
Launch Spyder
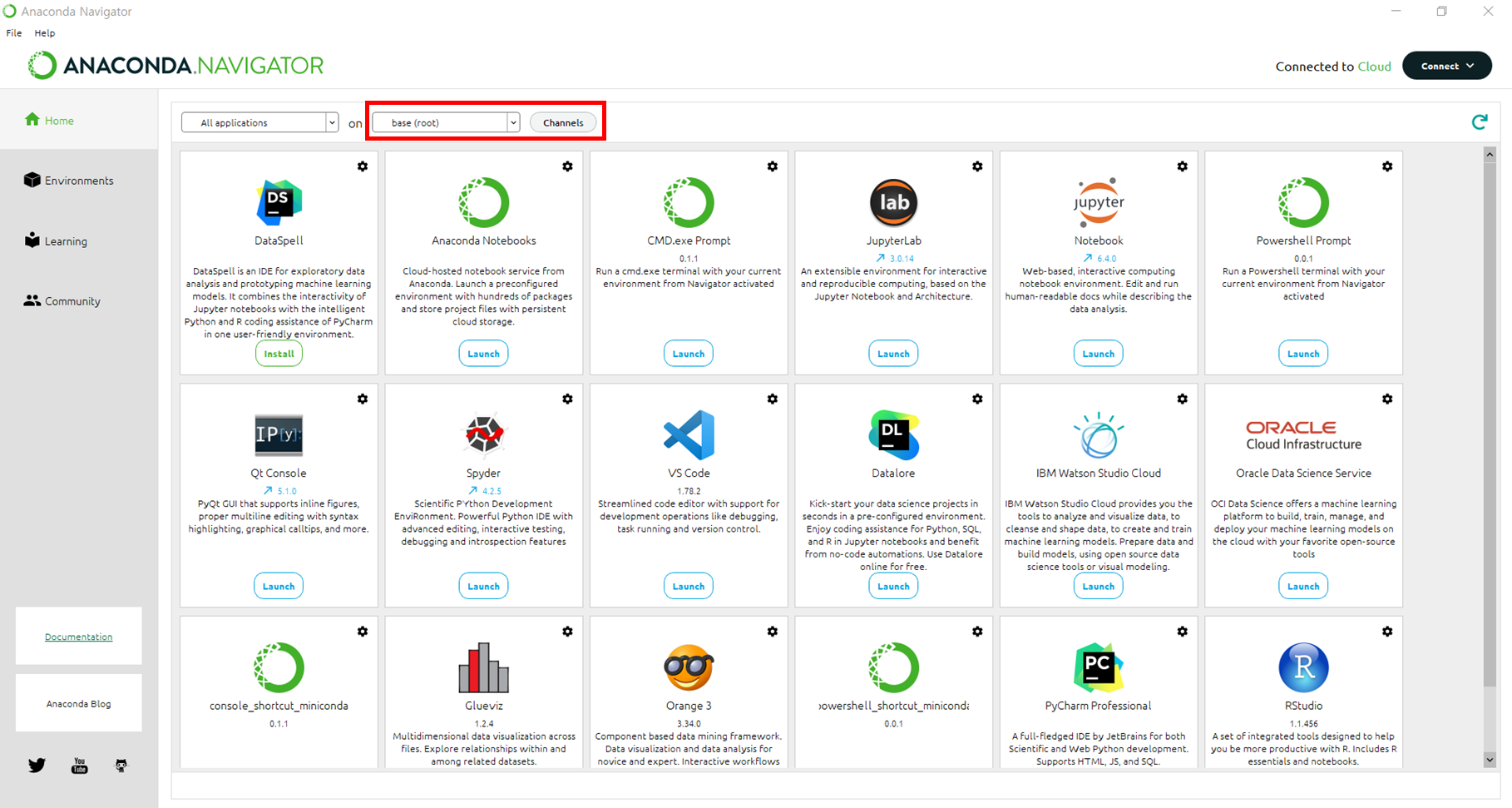(x=484, y=586)
